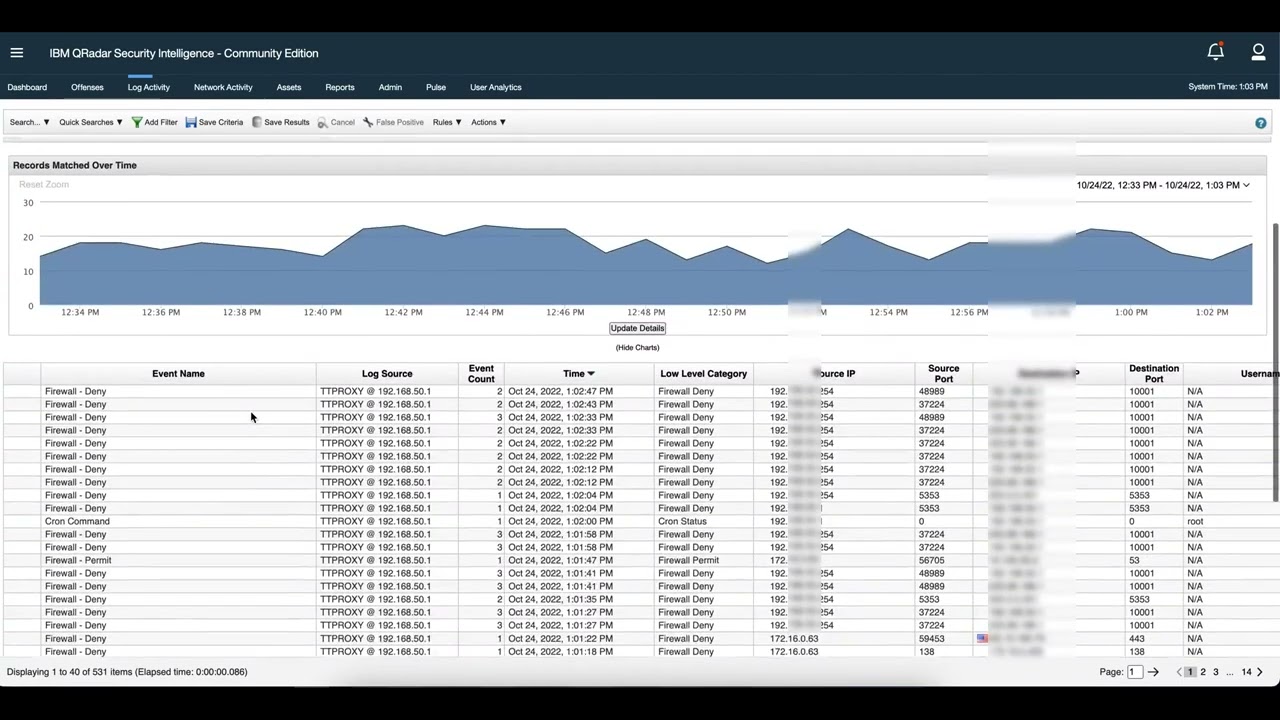
Task: Click the Records Matched Over Time title
Action: (75, 165)
